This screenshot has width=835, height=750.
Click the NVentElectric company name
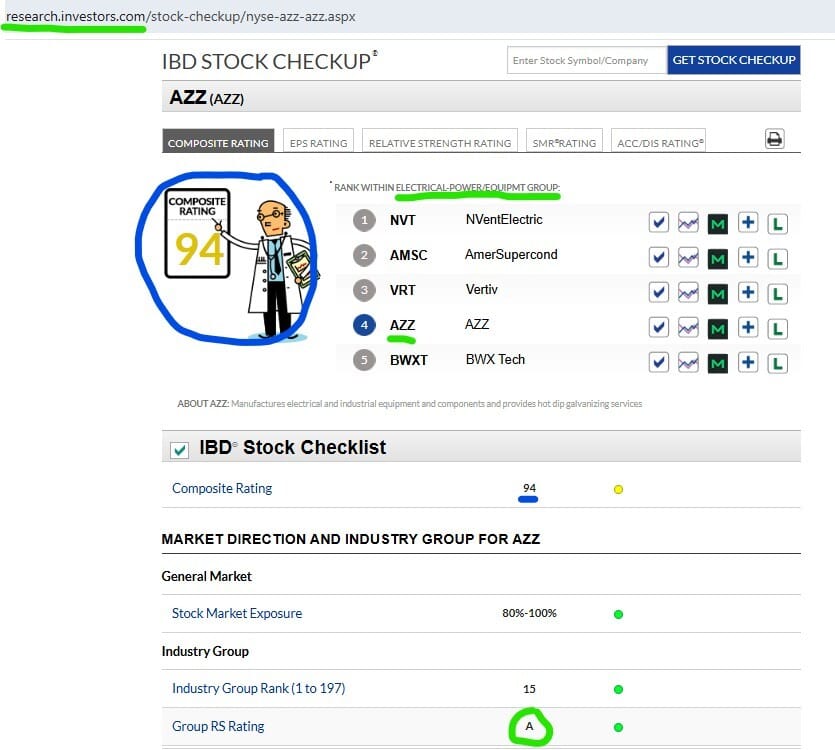(x=504, y=219)
